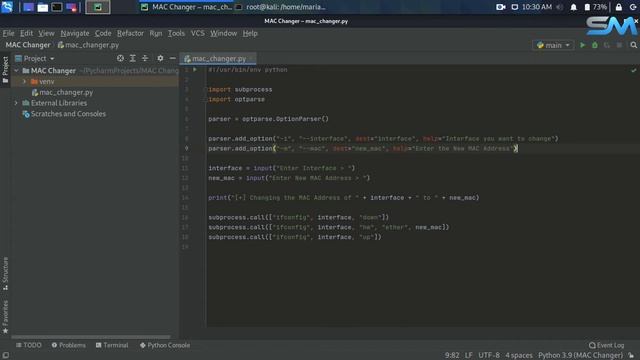Open the Project view selector dropdown
The width and height of the screenshot is (640, 360).
(35, 58)
